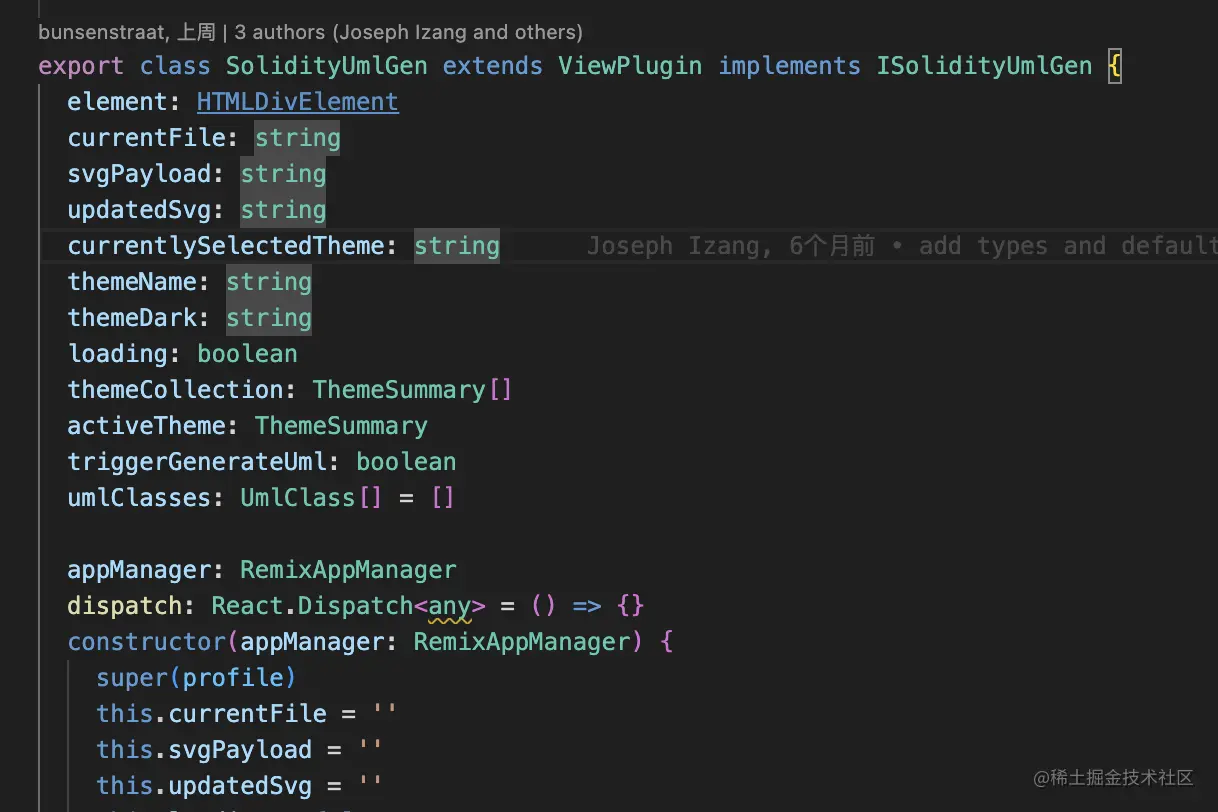Click the extends keyword
Image resolution: width=1218 pixels, height=812 pixels.
[x=493, y=66]
